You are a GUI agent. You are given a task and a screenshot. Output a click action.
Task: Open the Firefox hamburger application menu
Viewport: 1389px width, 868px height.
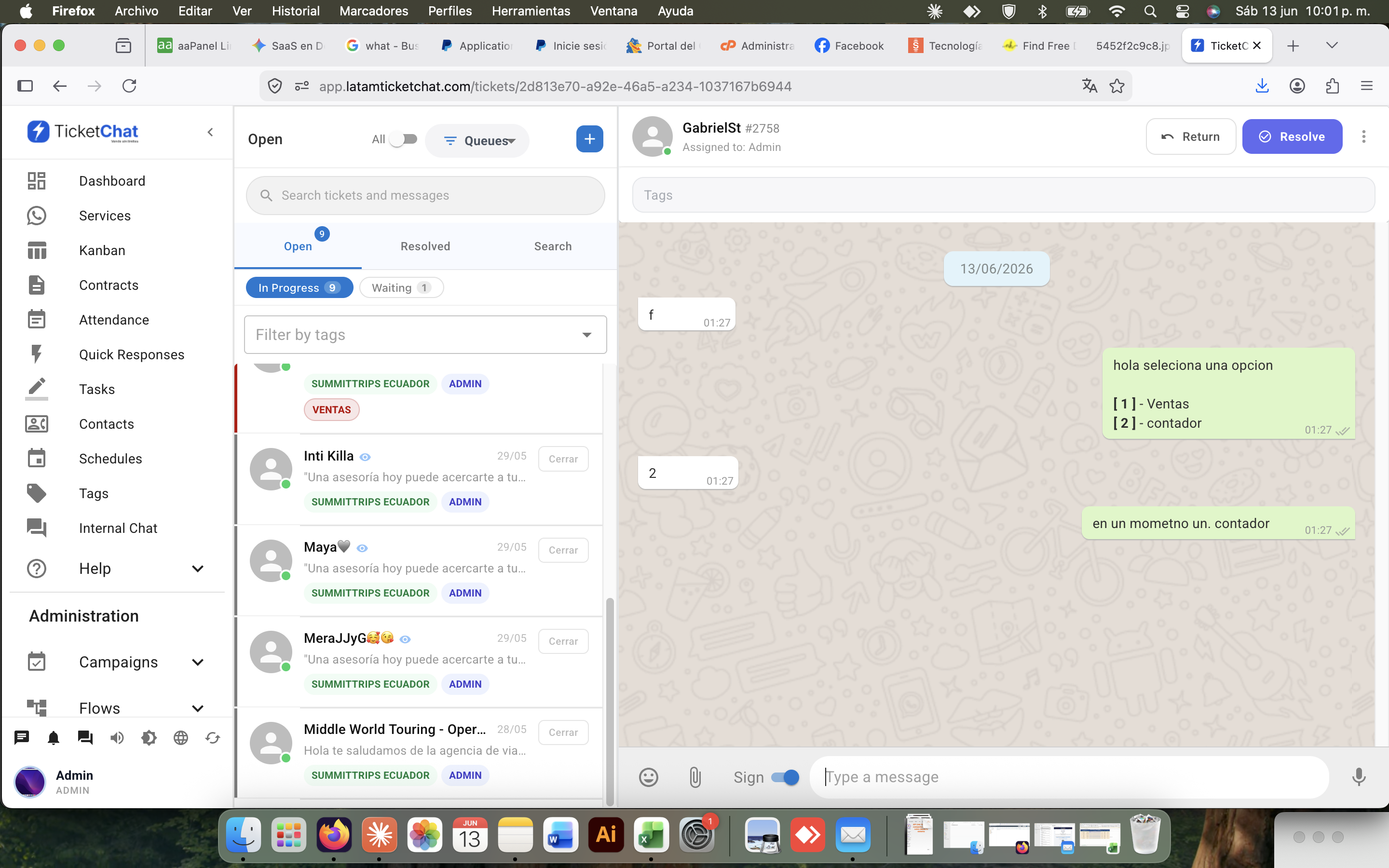1367,86
